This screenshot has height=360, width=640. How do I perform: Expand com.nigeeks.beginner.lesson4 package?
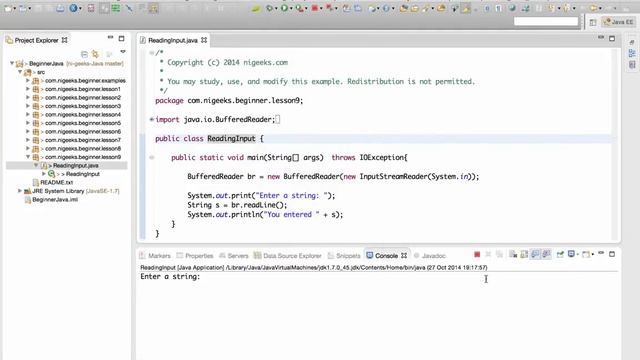point(28,114)
